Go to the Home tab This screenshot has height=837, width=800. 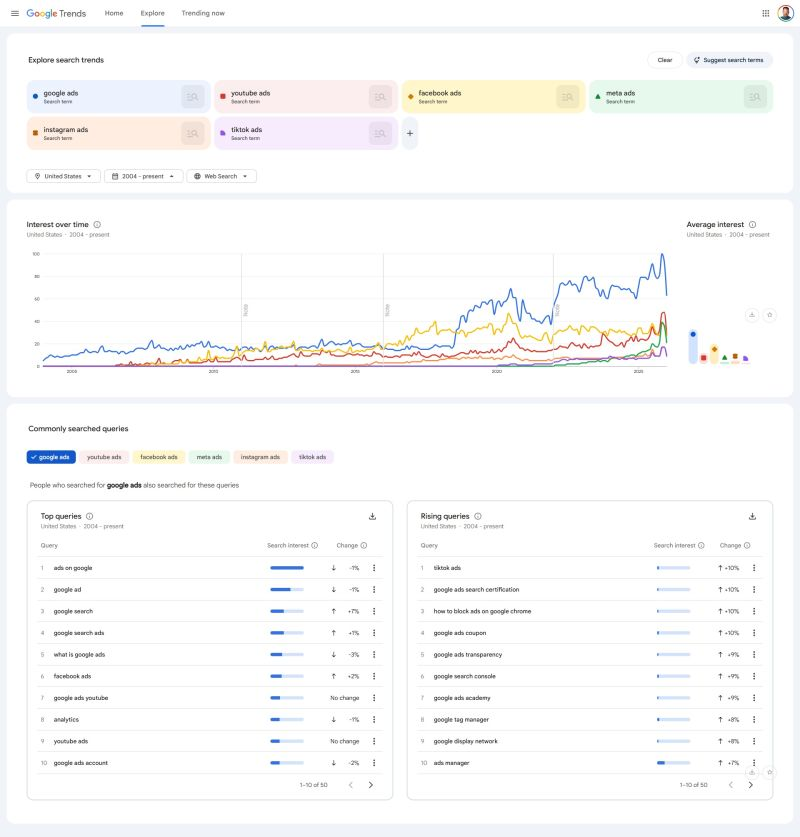point(114,13)
